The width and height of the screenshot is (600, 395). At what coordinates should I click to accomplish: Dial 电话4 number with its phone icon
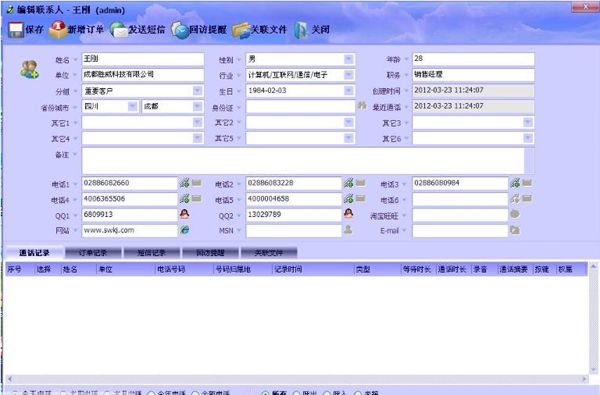[x=185, y=199]
